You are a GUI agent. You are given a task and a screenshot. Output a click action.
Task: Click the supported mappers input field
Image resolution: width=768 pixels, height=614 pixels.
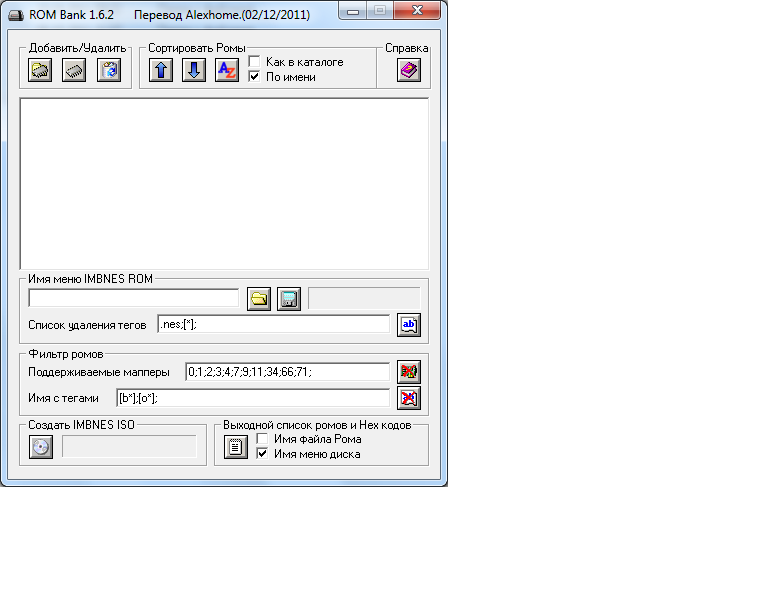pyautogui.click(x=288, y=372)
